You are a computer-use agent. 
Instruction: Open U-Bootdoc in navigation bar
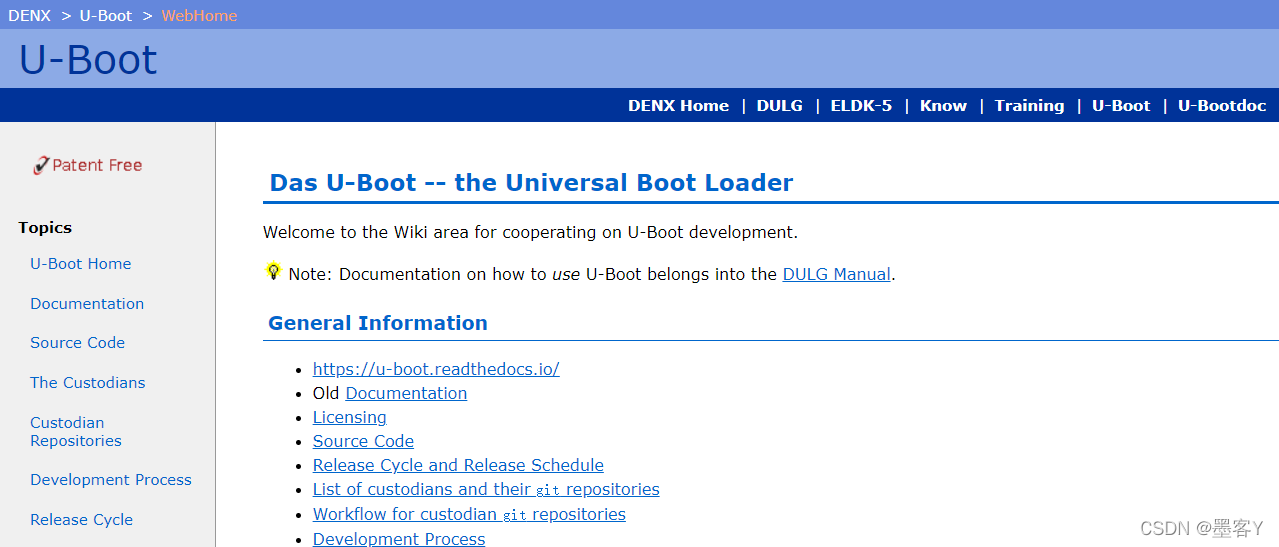pyautogui.click(x=1222, y=105)
